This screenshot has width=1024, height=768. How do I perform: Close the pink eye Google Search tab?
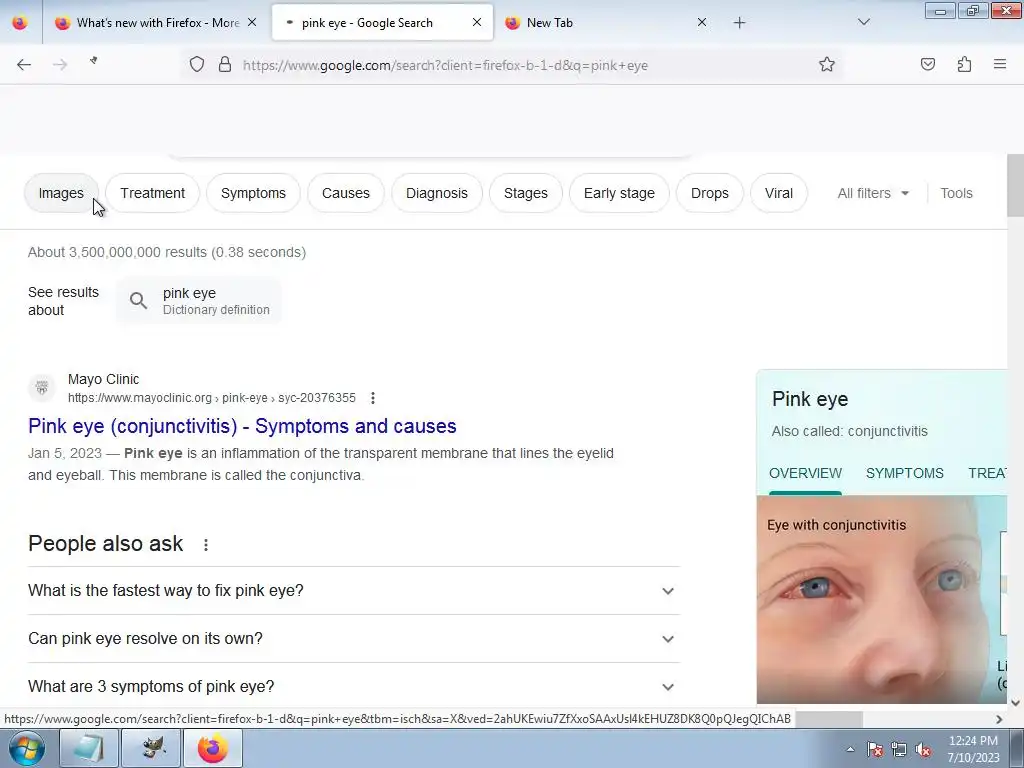477,22
